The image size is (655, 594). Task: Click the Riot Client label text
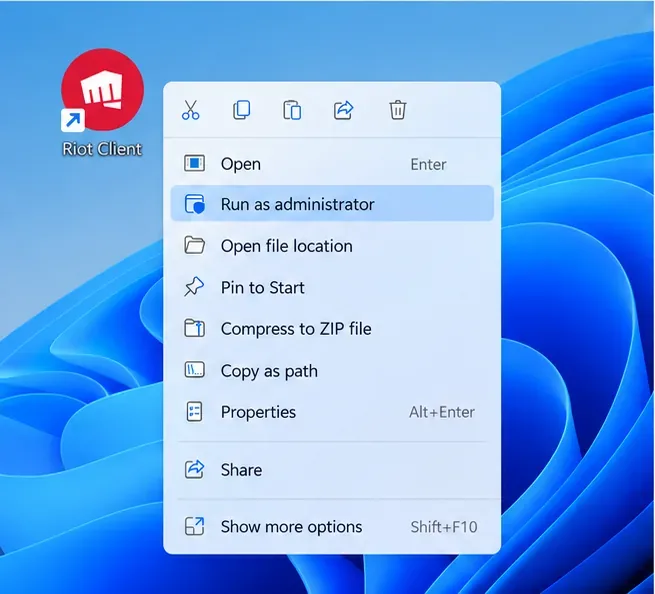102,149
